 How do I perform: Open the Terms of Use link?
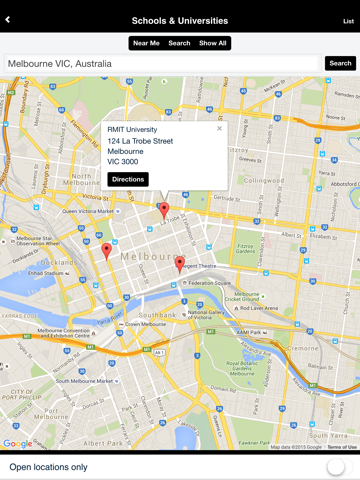coord(342,447)
